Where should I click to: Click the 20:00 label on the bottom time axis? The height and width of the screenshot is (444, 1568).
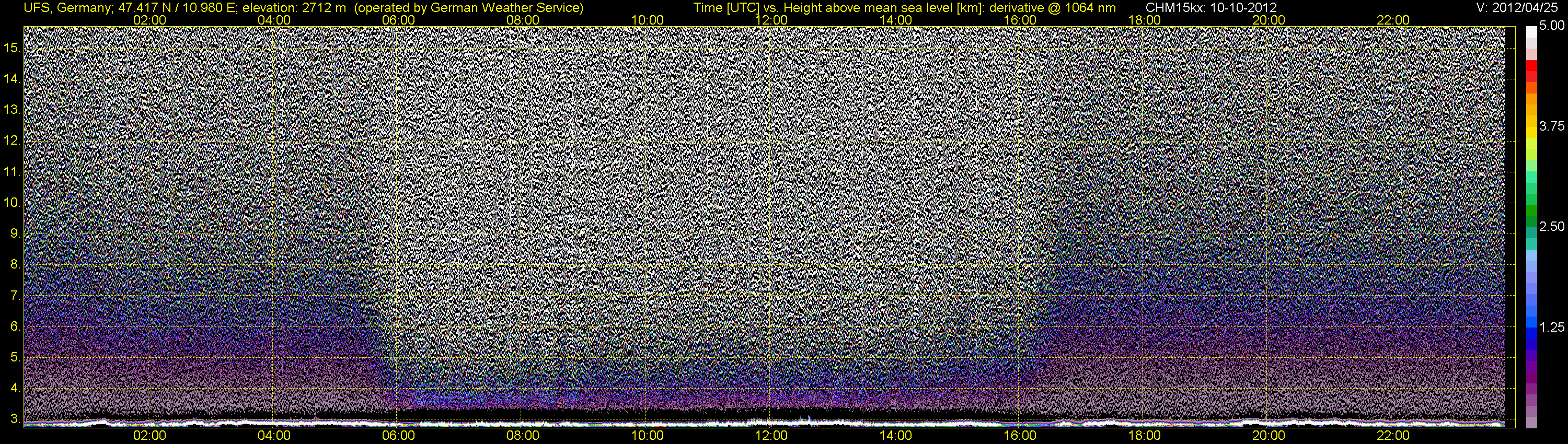[1269, 436]
